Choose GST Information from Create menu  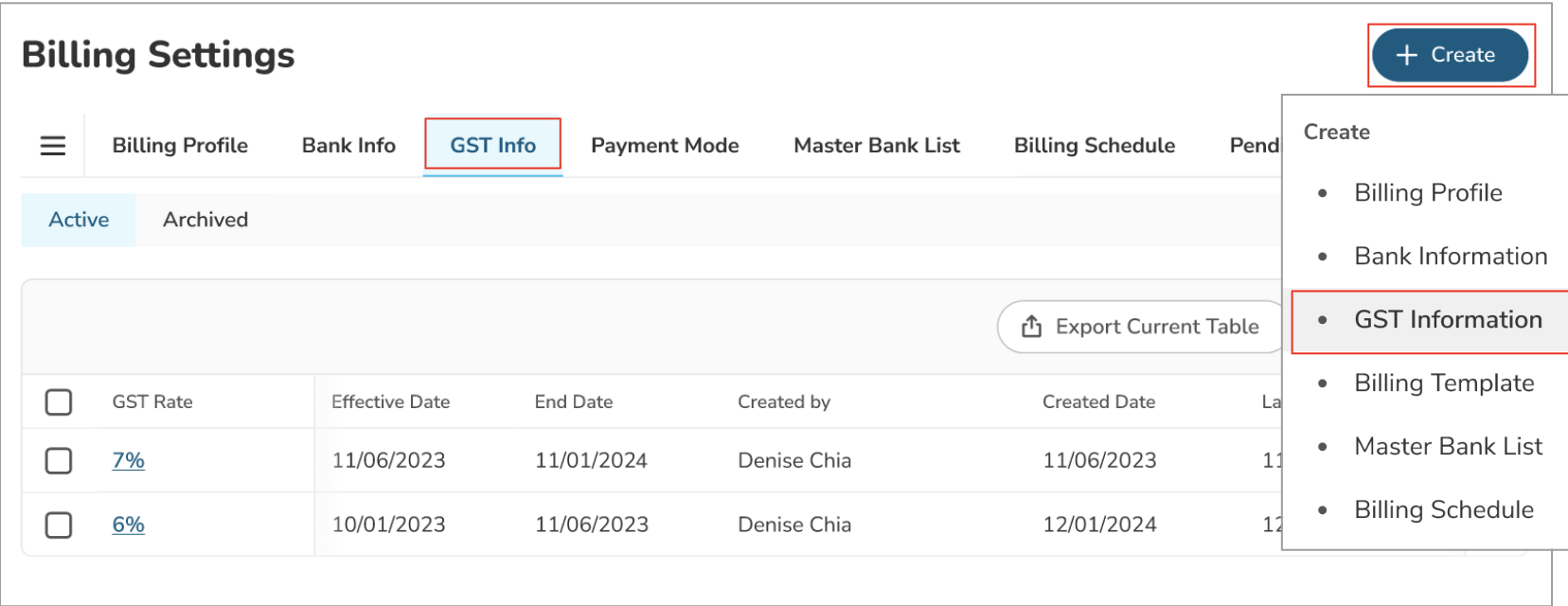[1448, 320]
